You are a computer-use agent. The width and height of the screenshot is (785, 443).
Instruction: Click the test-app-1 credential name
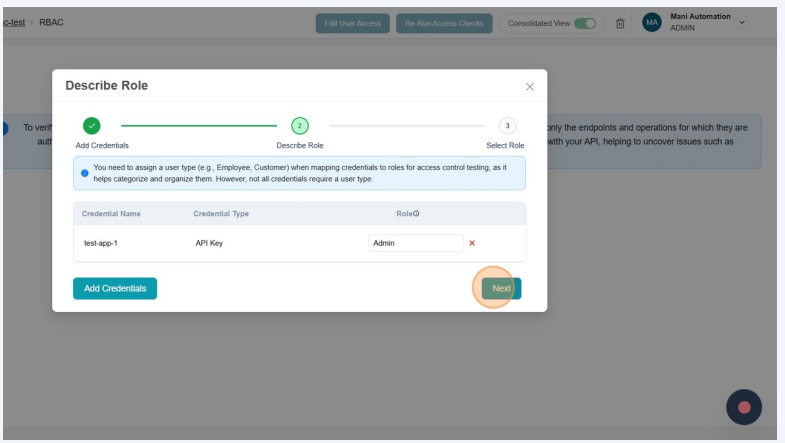click(x=101, y=243)
